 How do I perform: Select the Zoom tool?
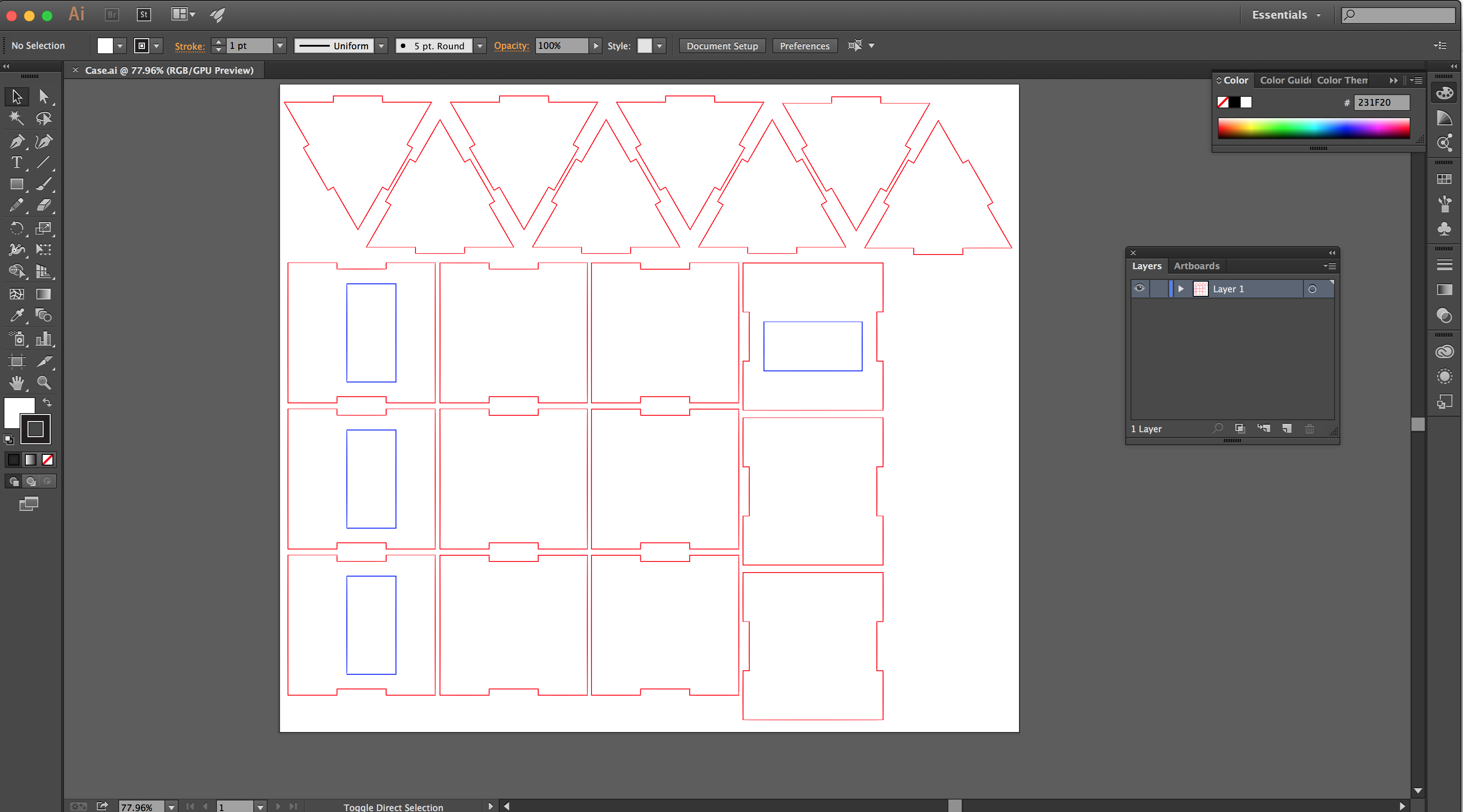pyautogui.click(x=43, y=383)
